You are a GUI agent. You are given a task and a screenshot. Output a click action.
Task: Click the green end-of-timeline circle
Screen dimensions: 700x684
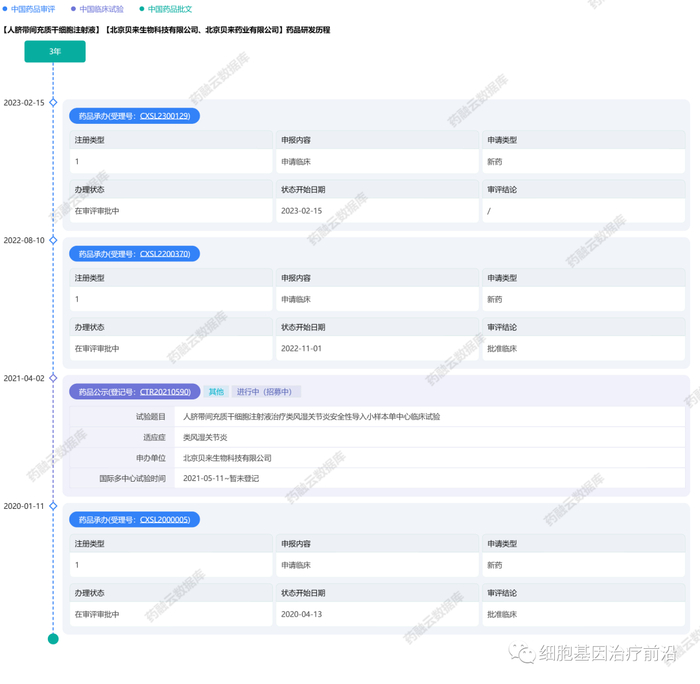[53, 639]
